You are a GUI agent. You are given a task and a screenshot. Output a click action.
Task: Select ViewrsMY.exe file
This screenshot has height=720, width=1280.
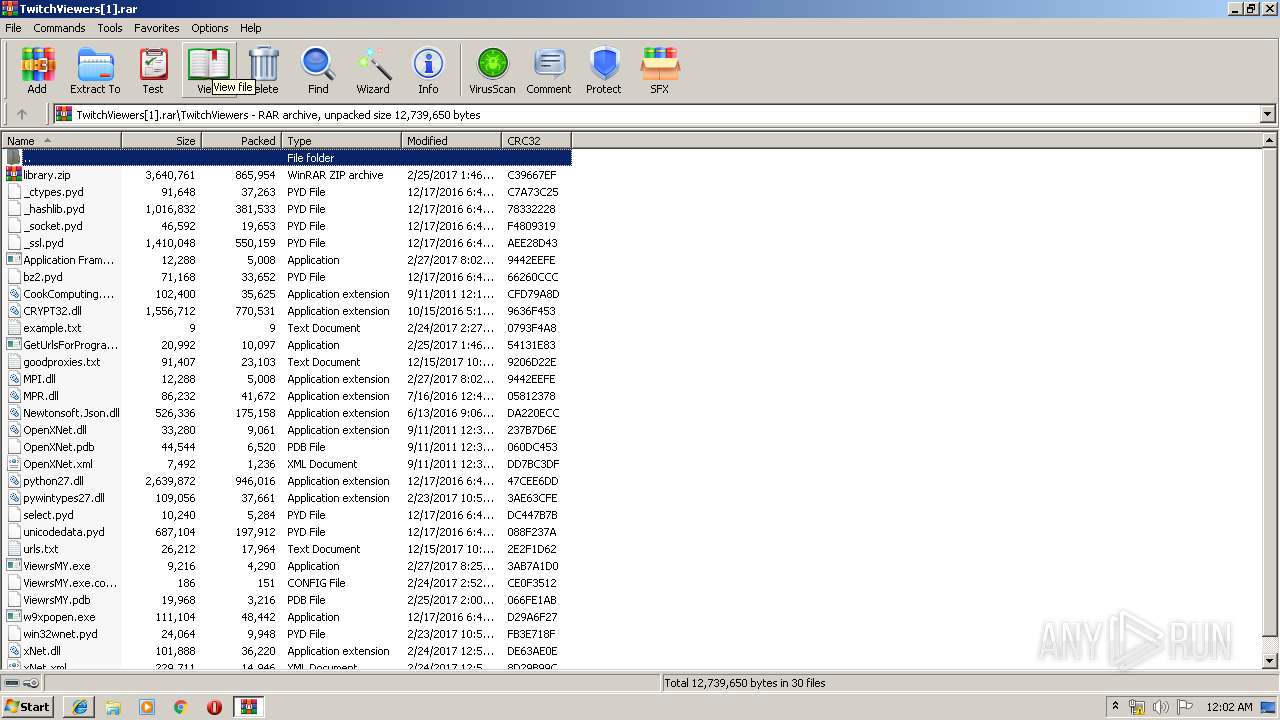[57, 566]
